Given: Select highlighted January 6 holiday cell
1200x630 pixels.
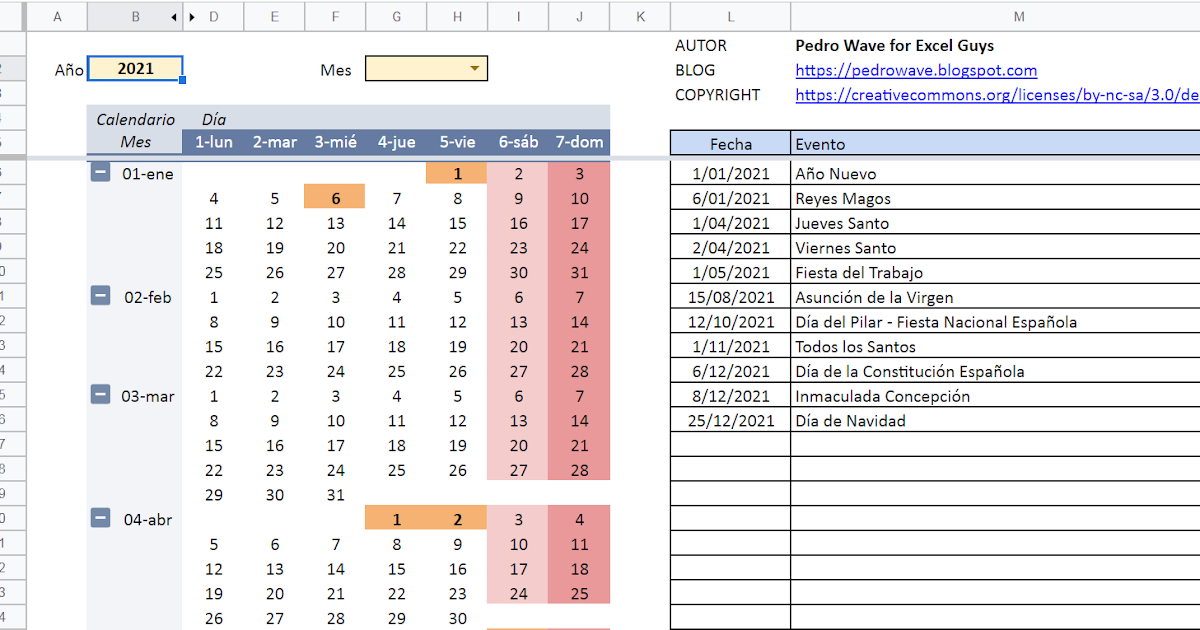Looking at the screenshot, I should (x=335, y=198).
